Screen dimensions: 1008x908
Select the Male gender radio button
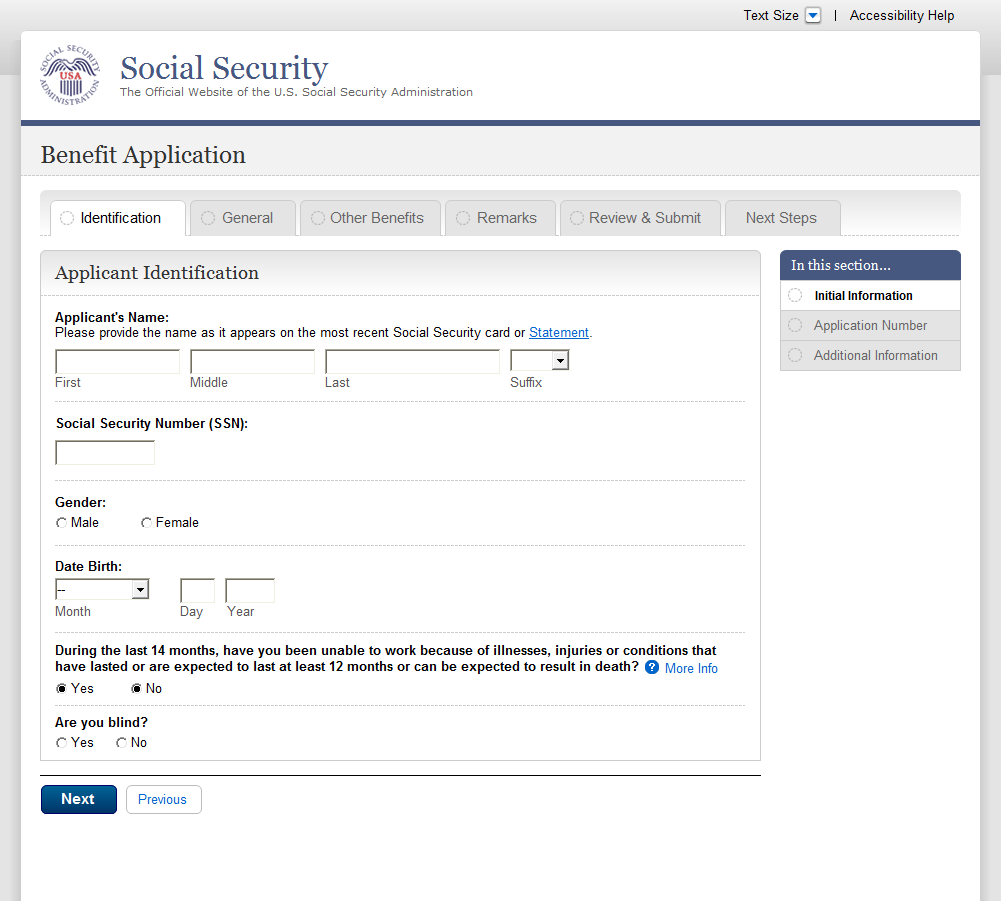62,523
